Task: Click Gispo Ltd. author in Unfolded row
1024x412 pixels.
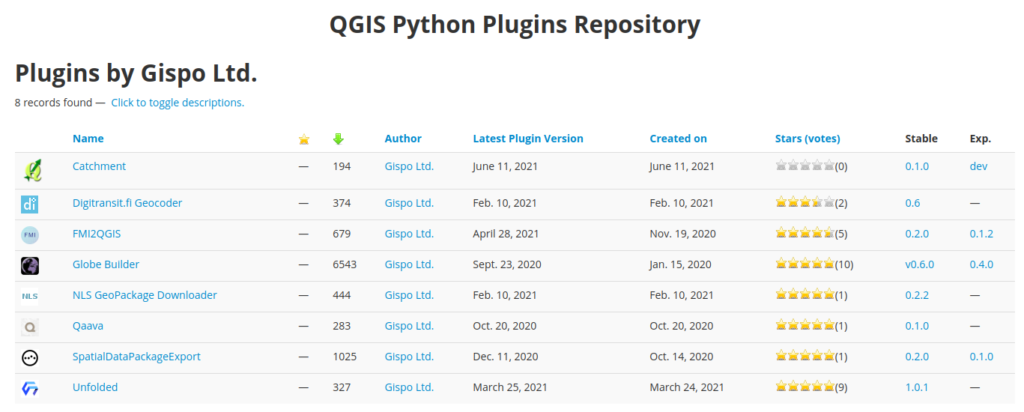Action: point(409,387)
